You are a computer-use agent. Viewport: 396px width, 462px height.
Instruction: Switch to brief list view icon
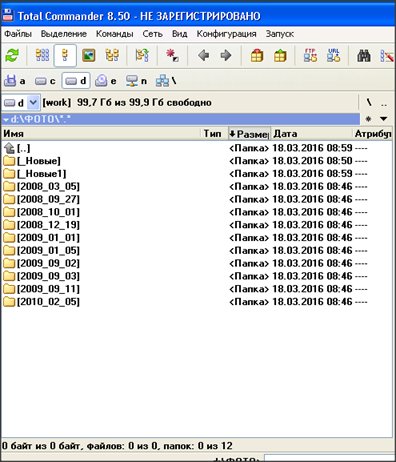[42, 55]
